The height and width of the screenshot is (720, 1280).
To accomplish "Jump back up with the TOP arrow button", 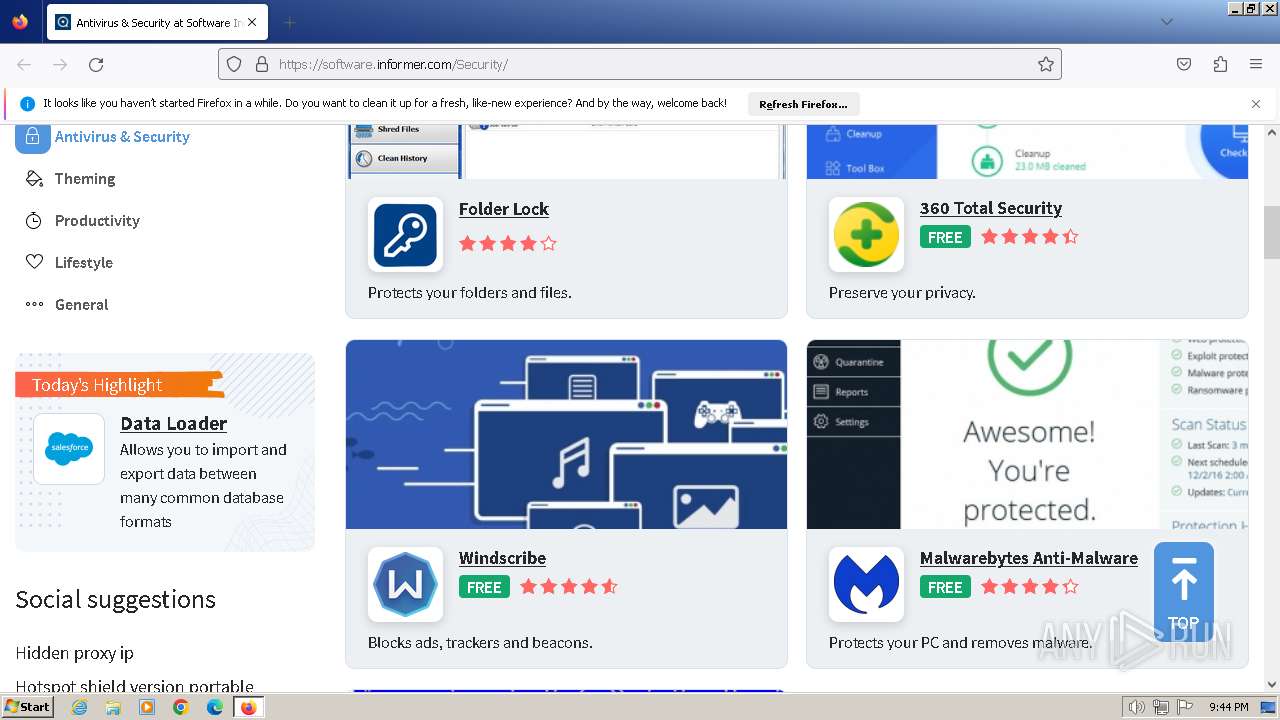I will (1184, 592).
